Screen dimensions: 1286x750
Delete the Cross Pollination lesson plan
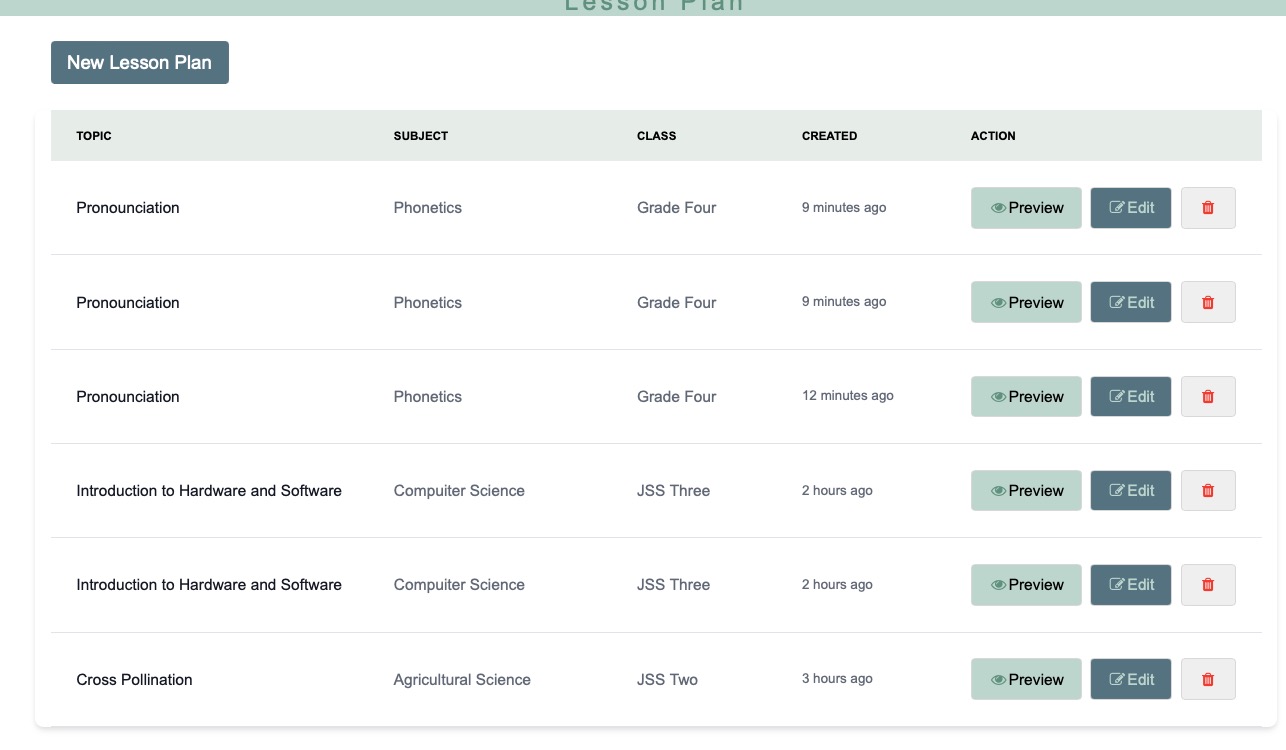click(x=1207, y=679)
